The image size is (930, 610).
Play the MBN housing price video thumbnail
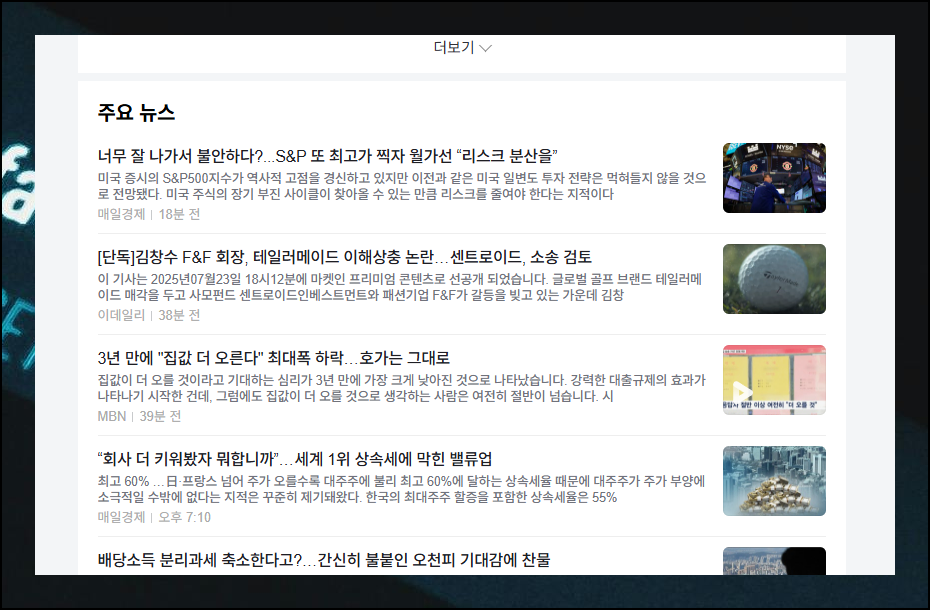774,379
